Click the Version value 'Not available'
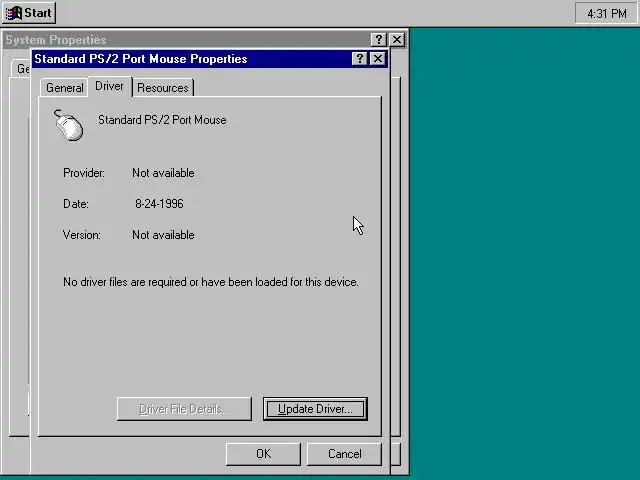The height and width of the screenshot is (480, 640). point(163,235)
